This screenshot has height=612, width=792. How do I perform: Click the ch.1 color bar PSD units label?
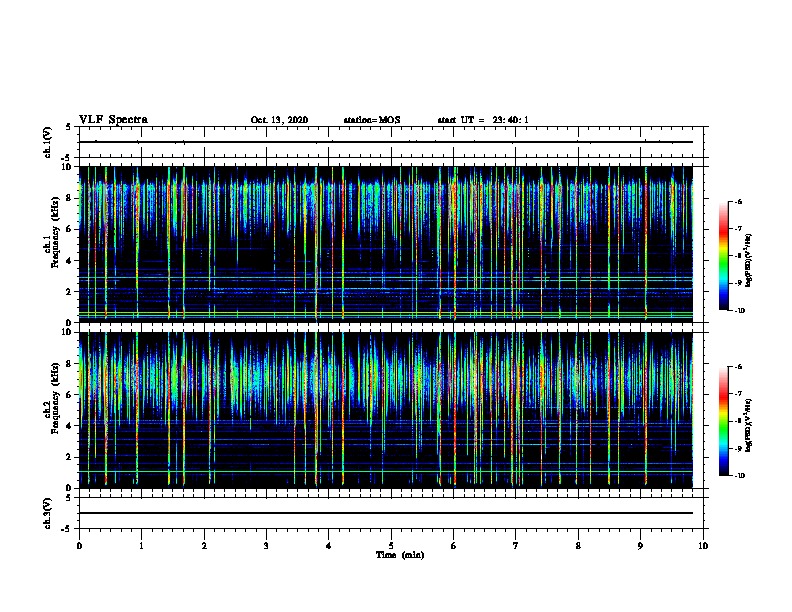click(749, 261)
